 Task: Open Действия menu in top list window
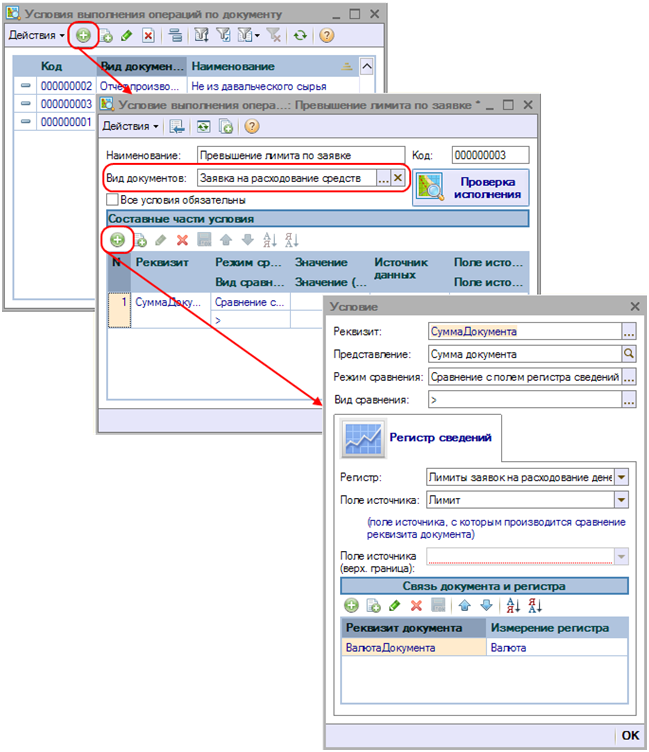click(37, 35)
